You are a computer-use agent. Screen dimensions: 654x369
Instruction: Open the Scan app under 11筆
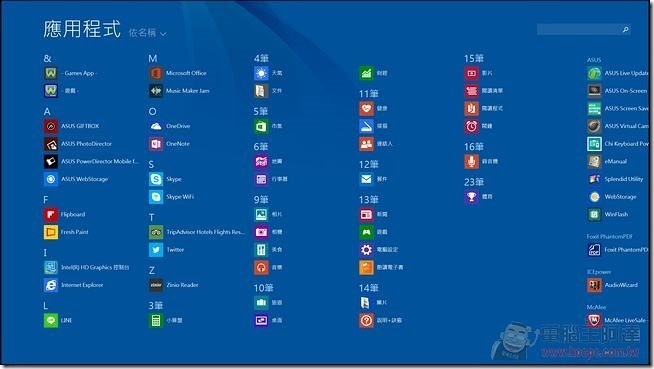(374, 126)
